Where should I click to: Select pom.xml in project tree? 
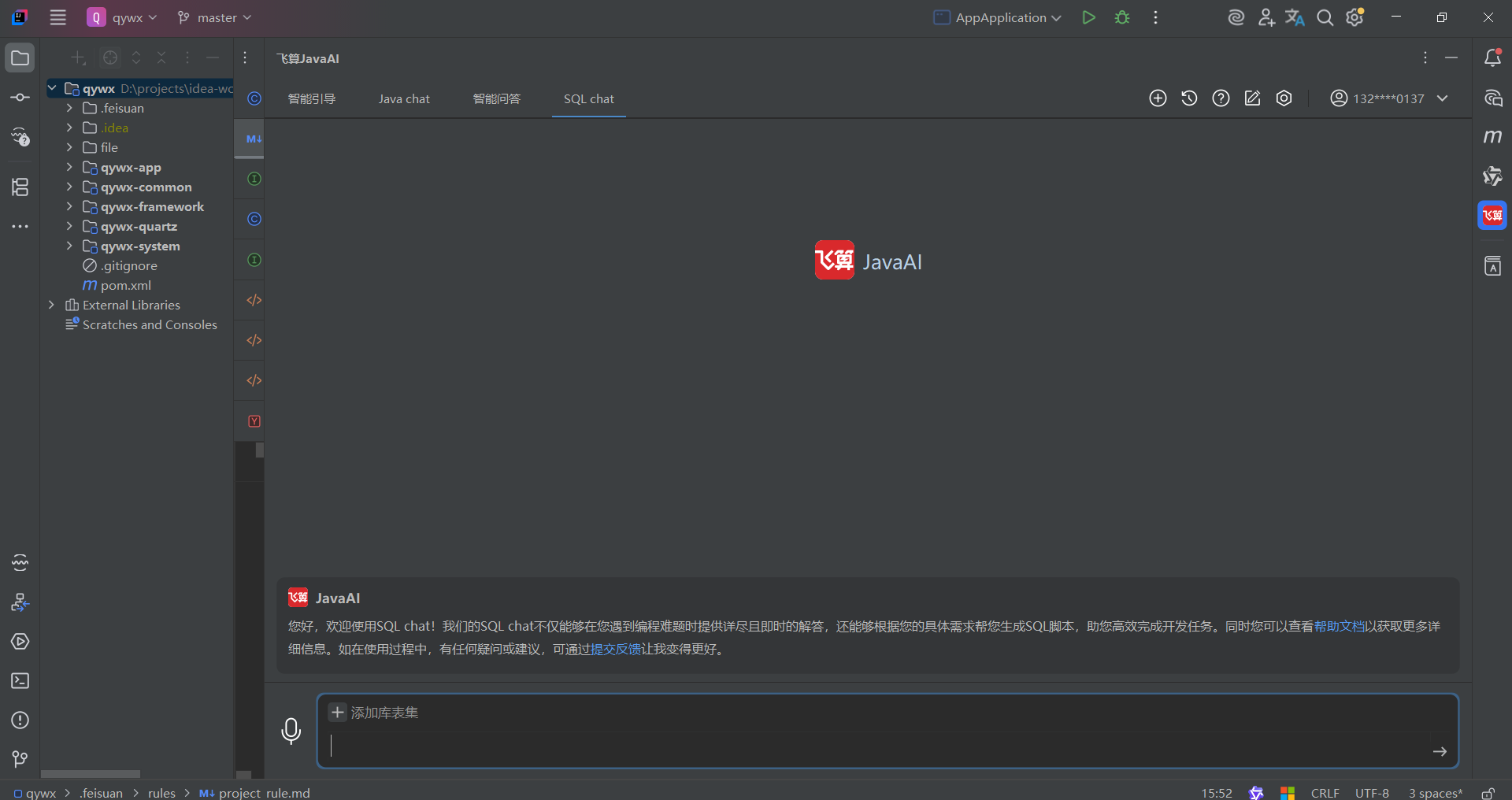tap(126, 285)
